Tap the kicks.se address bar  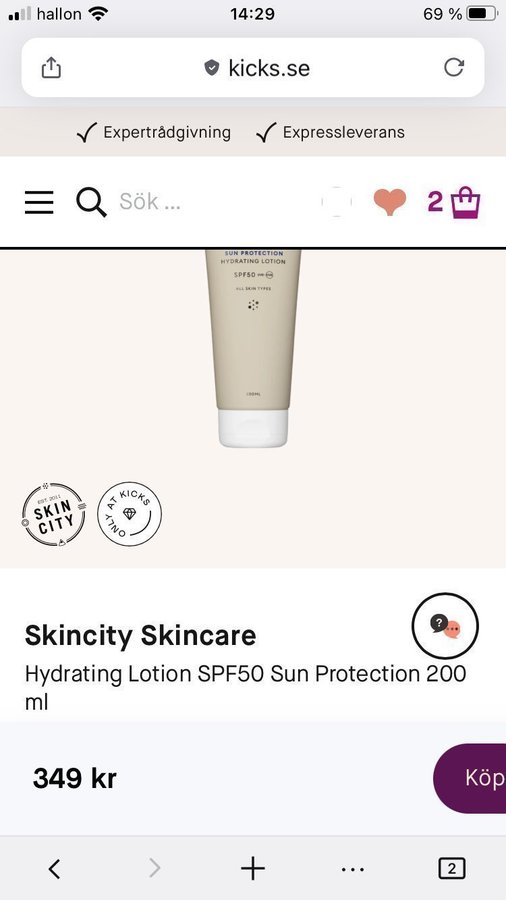(253, 68)
